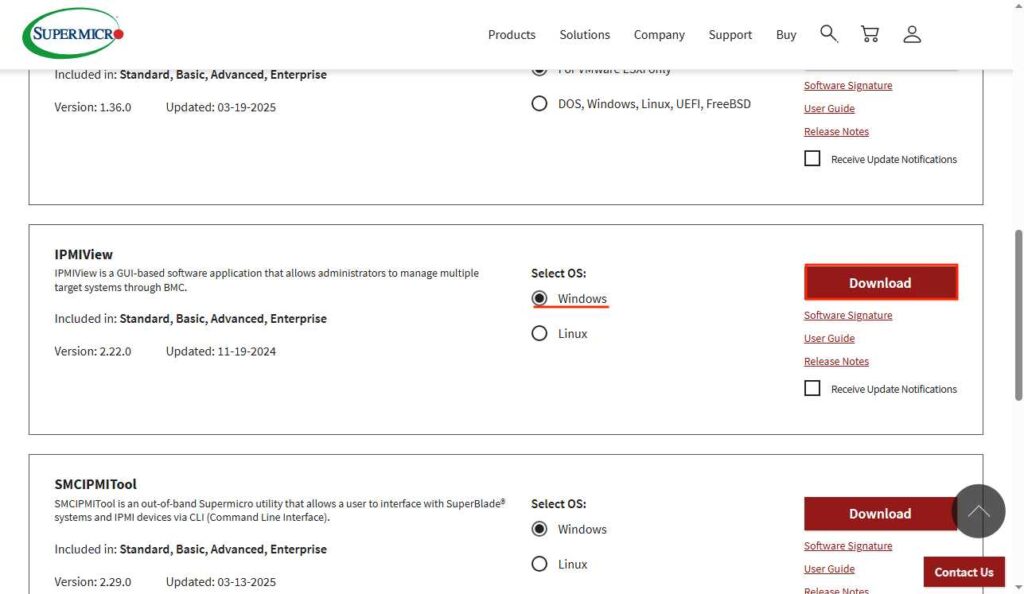Click the Updated: 11-19-2024 text
Image resolution: width=1024 pixels, height=594 pixels.
221,351
